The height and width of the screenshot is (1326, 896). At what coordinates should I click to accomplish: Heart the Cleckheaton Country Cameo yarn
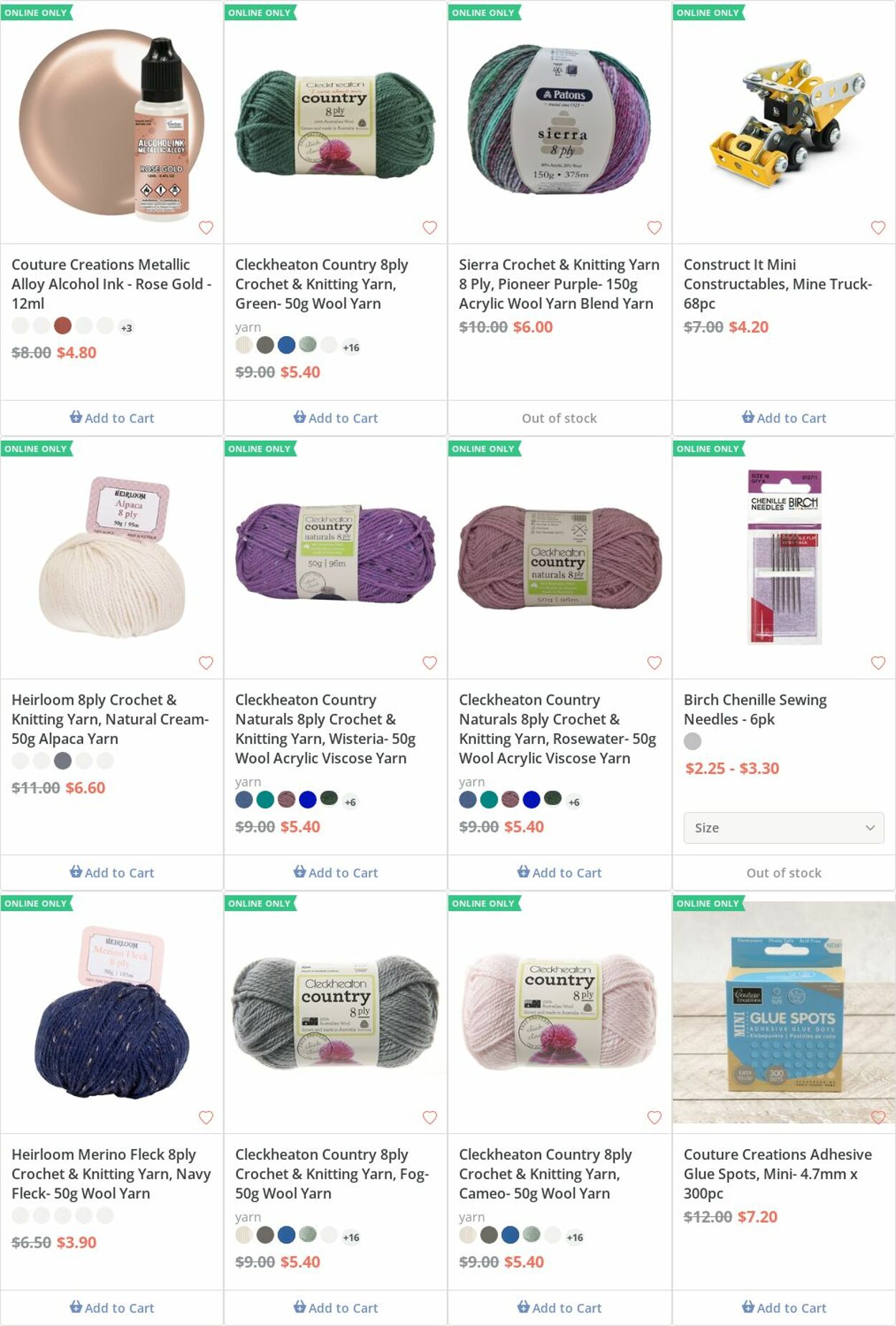654,1117
